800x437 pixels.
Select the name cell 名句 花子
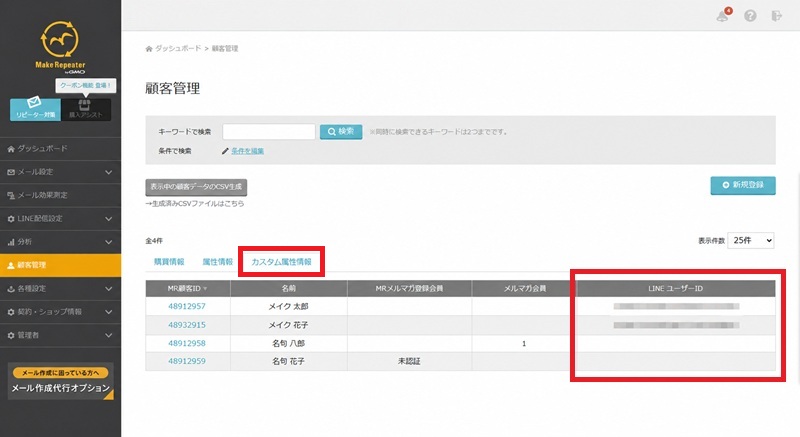point(289,361)
